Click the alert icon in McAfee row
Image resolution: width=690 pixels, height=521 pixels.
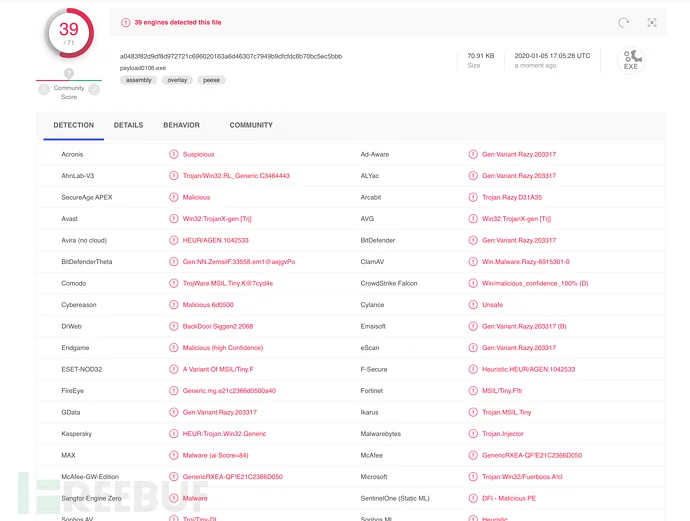[473, 455]
